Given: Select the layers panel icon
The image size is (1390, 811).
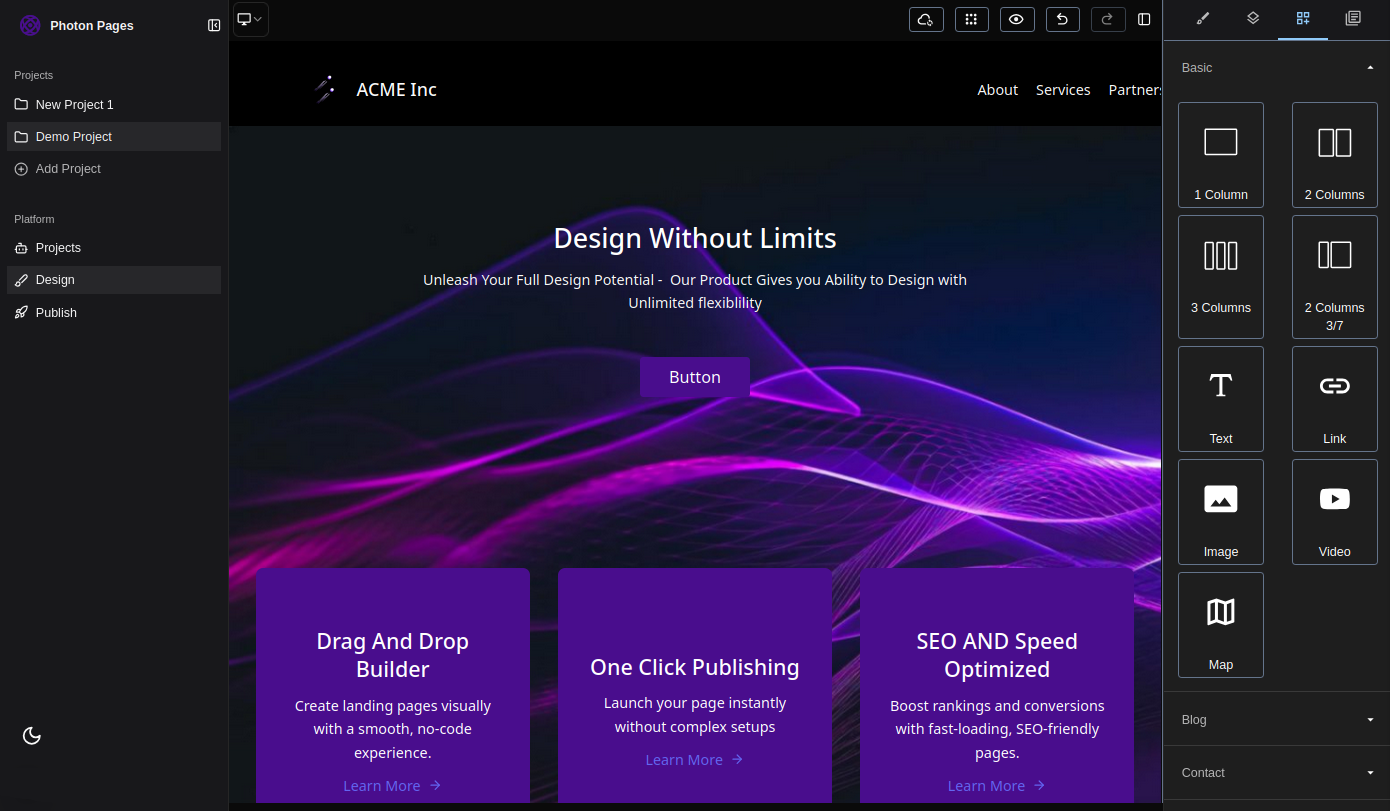Looking at the screenshot, I should click(1253, 18).
